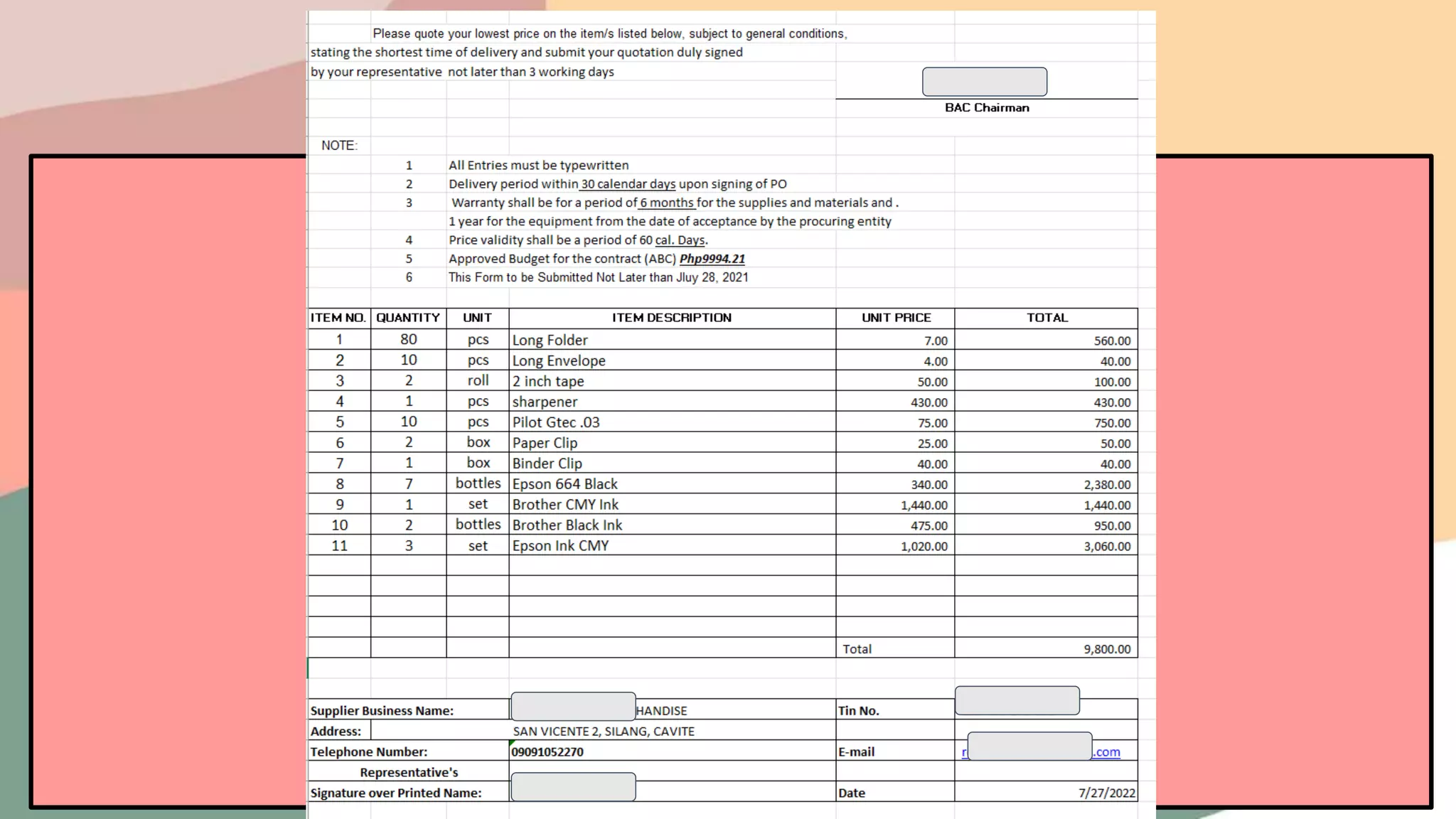Screen dimensions: 1456x819
Task: Click the email hyperlink ending in .com
Action: tap(1106, 752)
